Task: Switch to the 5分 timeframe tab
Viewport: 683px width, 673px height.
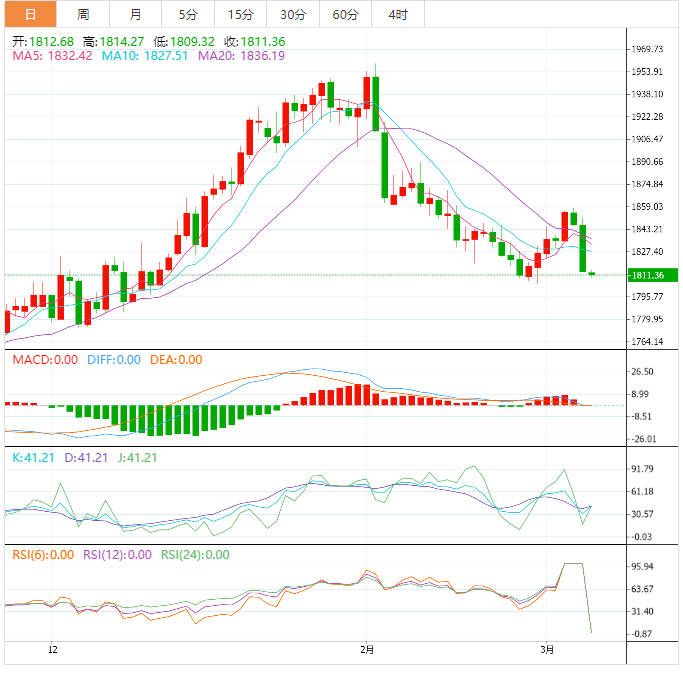Action: pyautogui.click(x=188, y=14)
